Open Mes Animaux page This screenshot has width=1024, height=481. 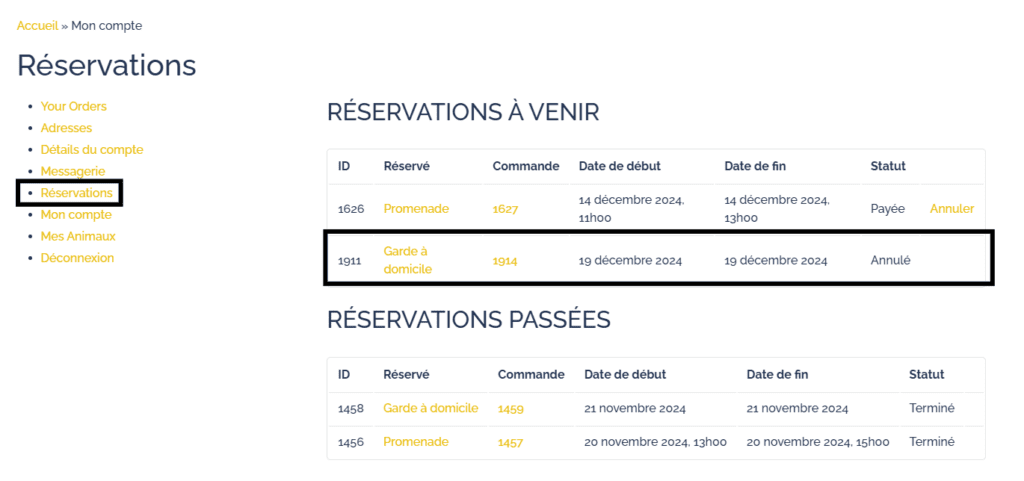coord(78,236)
